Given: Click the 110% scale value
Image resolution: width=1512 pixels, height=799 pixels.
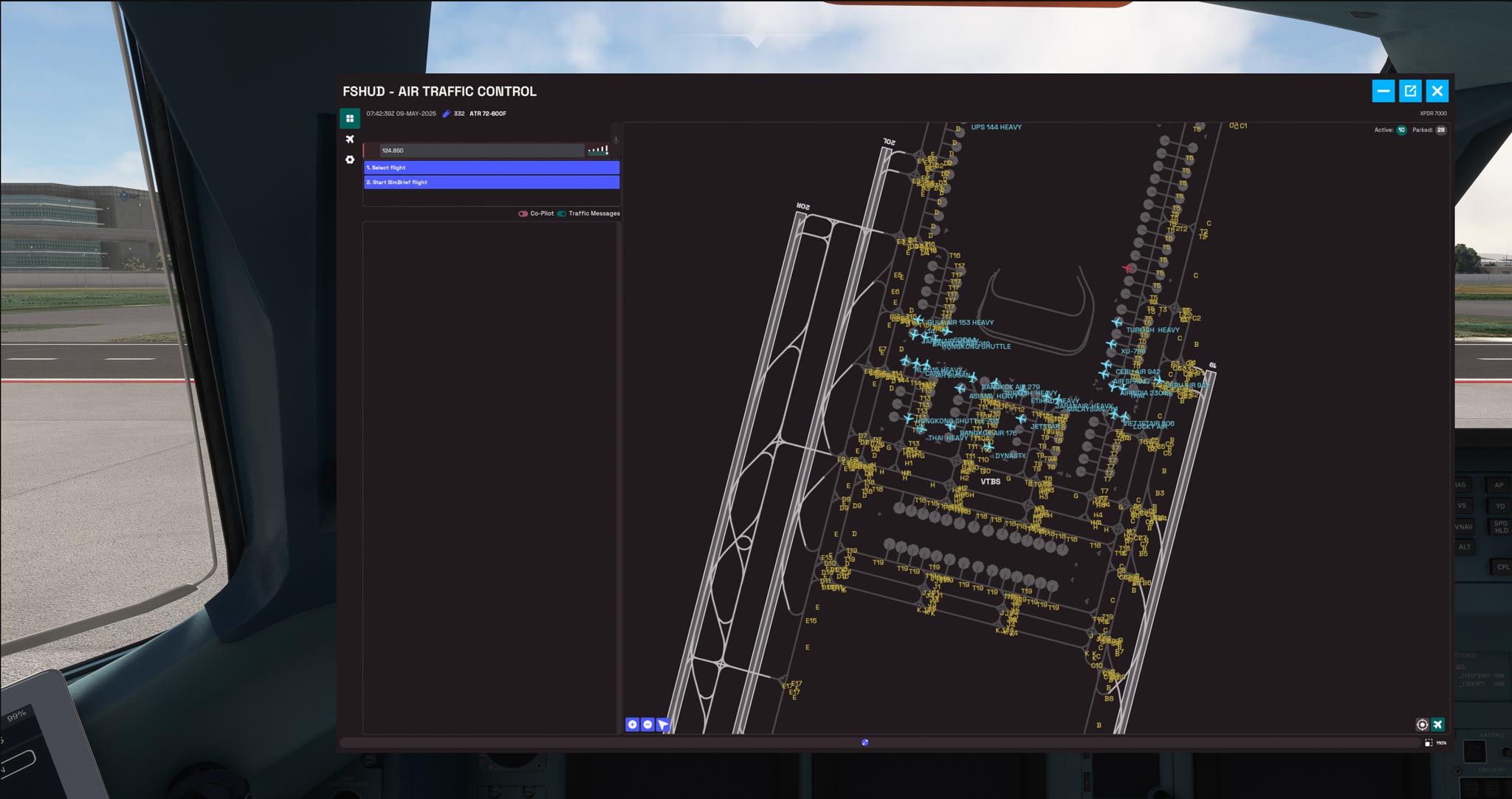Looking at the screenshot, I should [x=1441, y=743].
